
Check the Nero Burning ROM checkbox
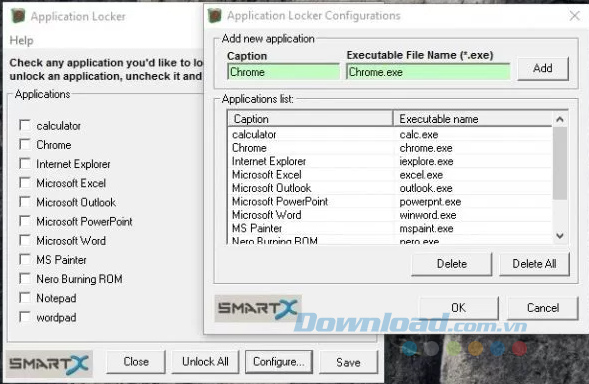pos(25,279)
